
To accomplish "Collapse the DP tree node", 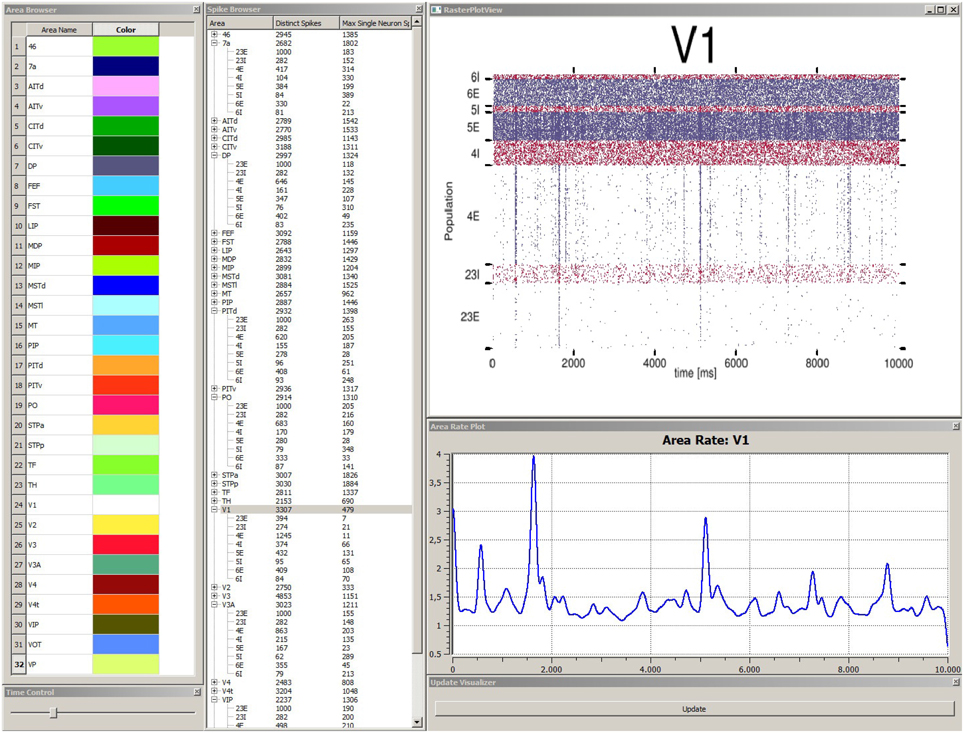I will click(x=215, y=156).
